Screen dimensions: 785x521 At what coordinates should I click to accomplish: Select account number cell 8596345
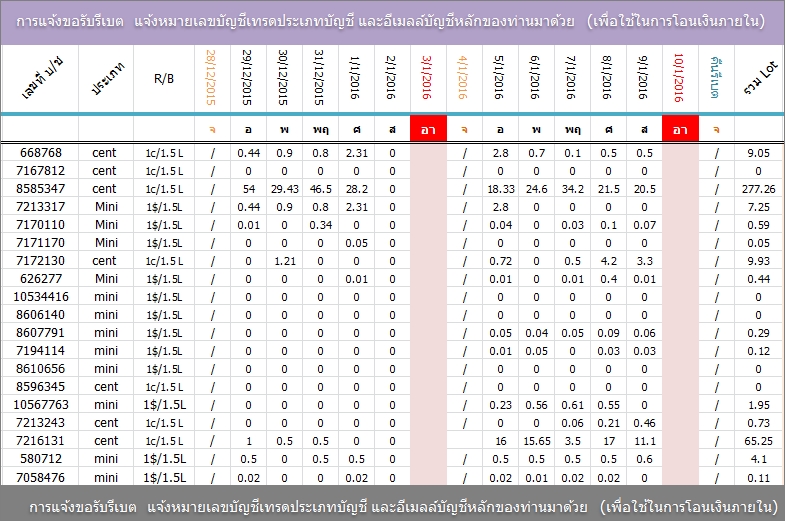click(41, 387)
